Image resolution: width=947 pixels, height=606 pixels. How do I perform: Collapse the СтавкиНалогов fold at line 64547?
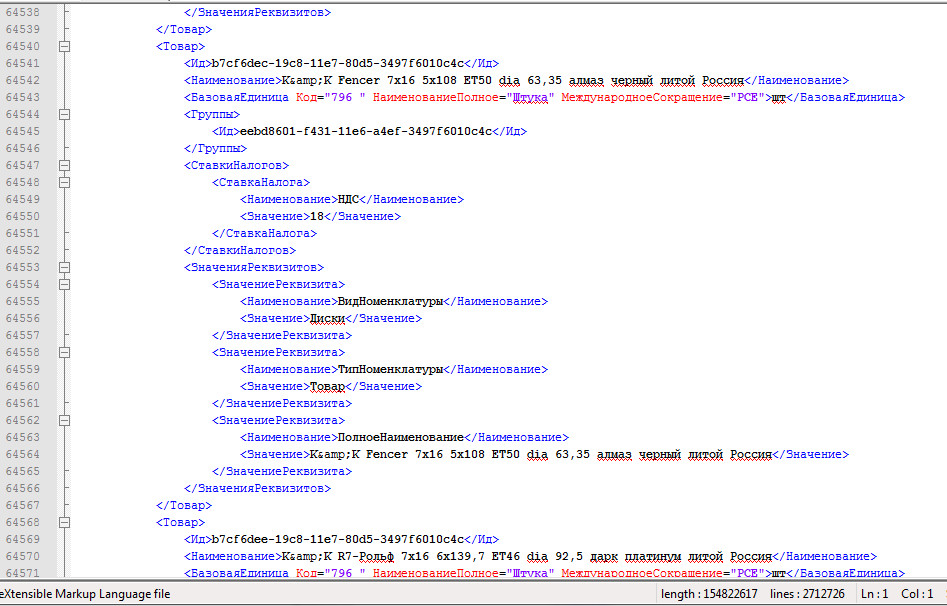click(x=65, y=165)
